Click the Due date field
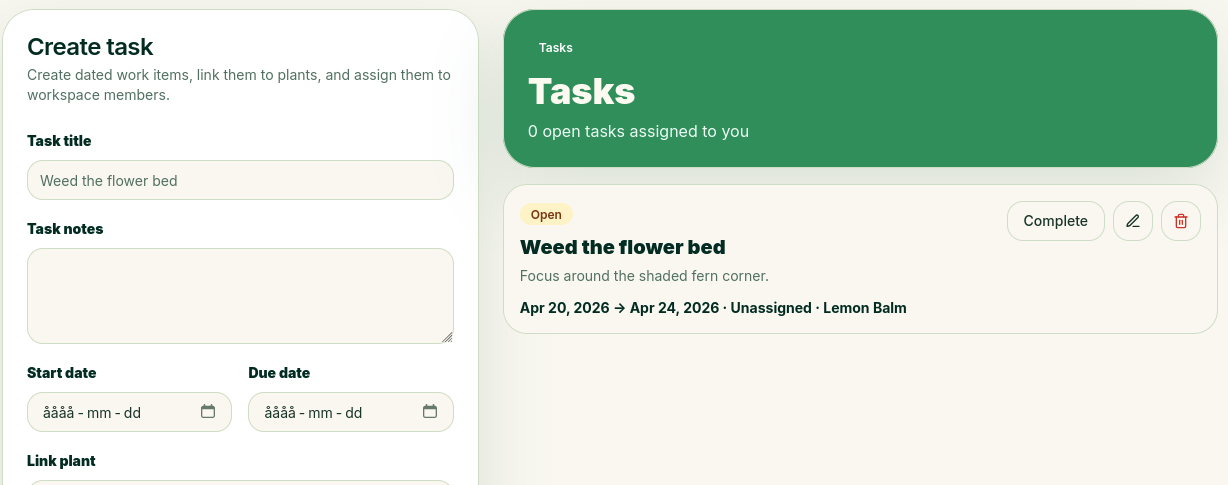Screen dimensions: 1228x485 point(351,412)
